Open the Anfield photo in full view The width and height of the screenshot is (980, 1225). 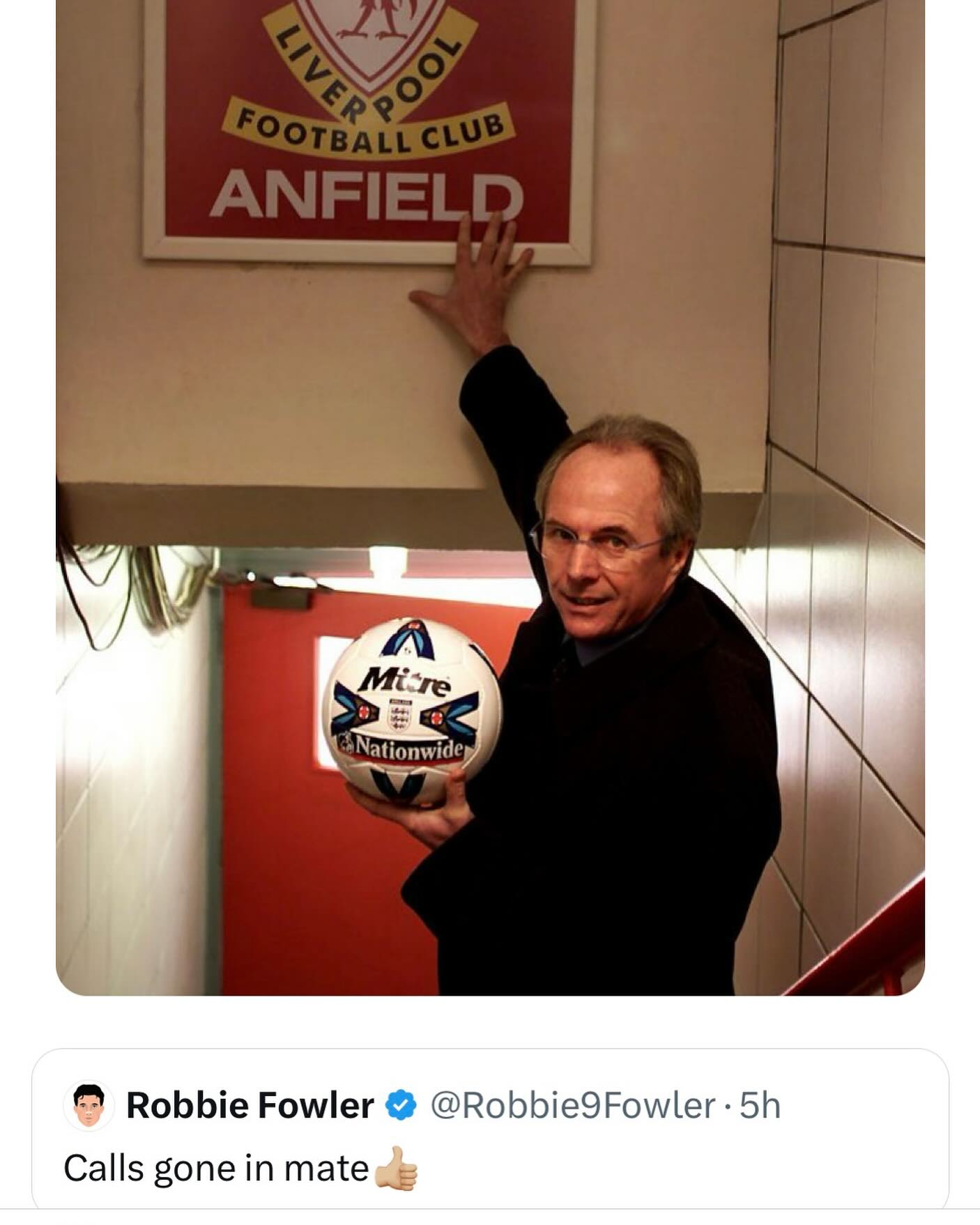[x=490, y=498]
